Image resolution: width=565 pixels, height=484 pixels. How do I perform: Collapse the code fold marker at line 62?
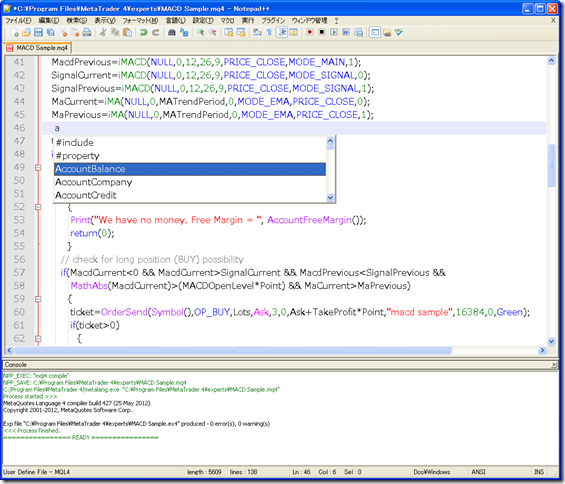38,339
